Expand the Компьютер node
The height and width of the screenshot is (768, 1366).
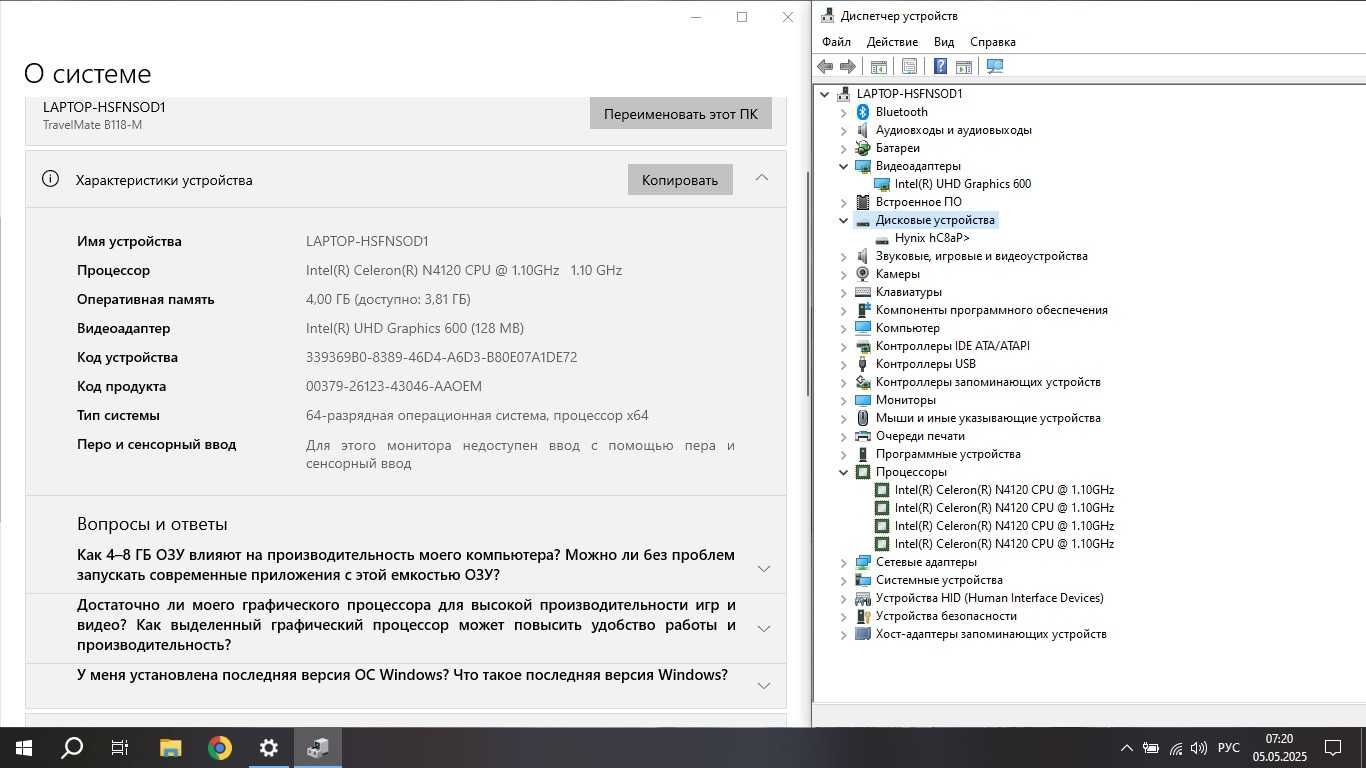point(844,328)
